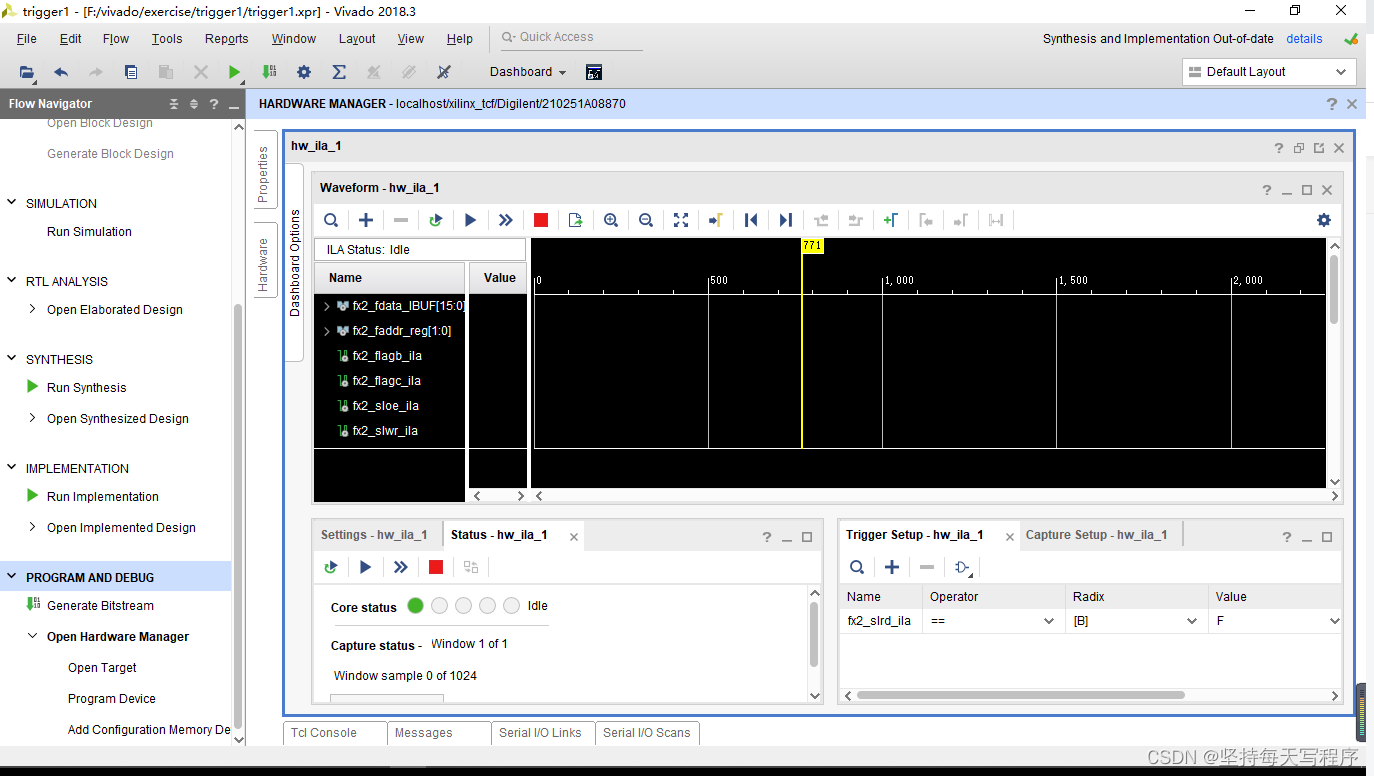Open the vertical Dashboard Options tab
This screenshot has height=776, width=1374.
point(295,263)
